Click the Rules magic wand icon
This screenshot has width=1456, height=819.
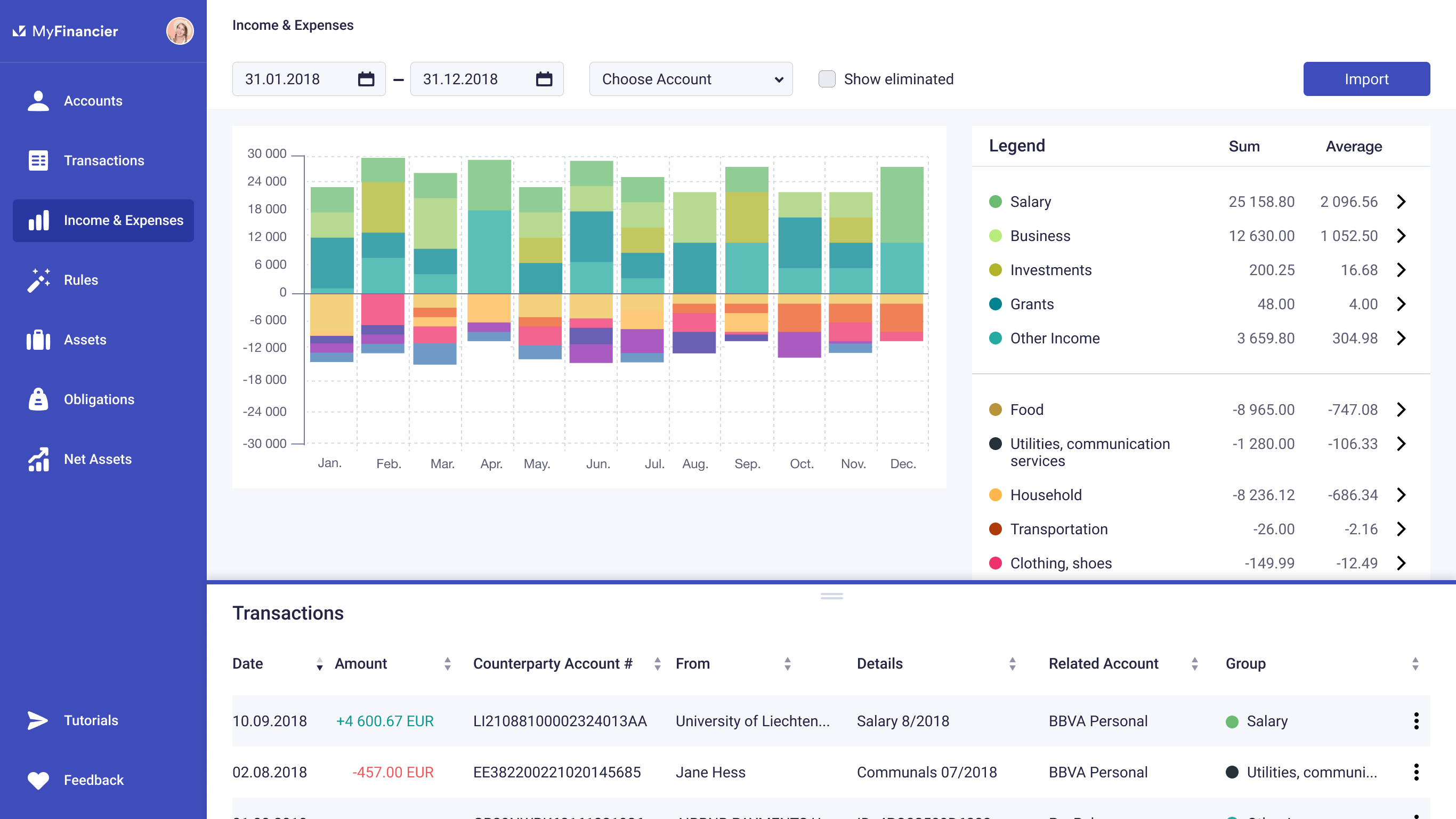tap(38, 280)
